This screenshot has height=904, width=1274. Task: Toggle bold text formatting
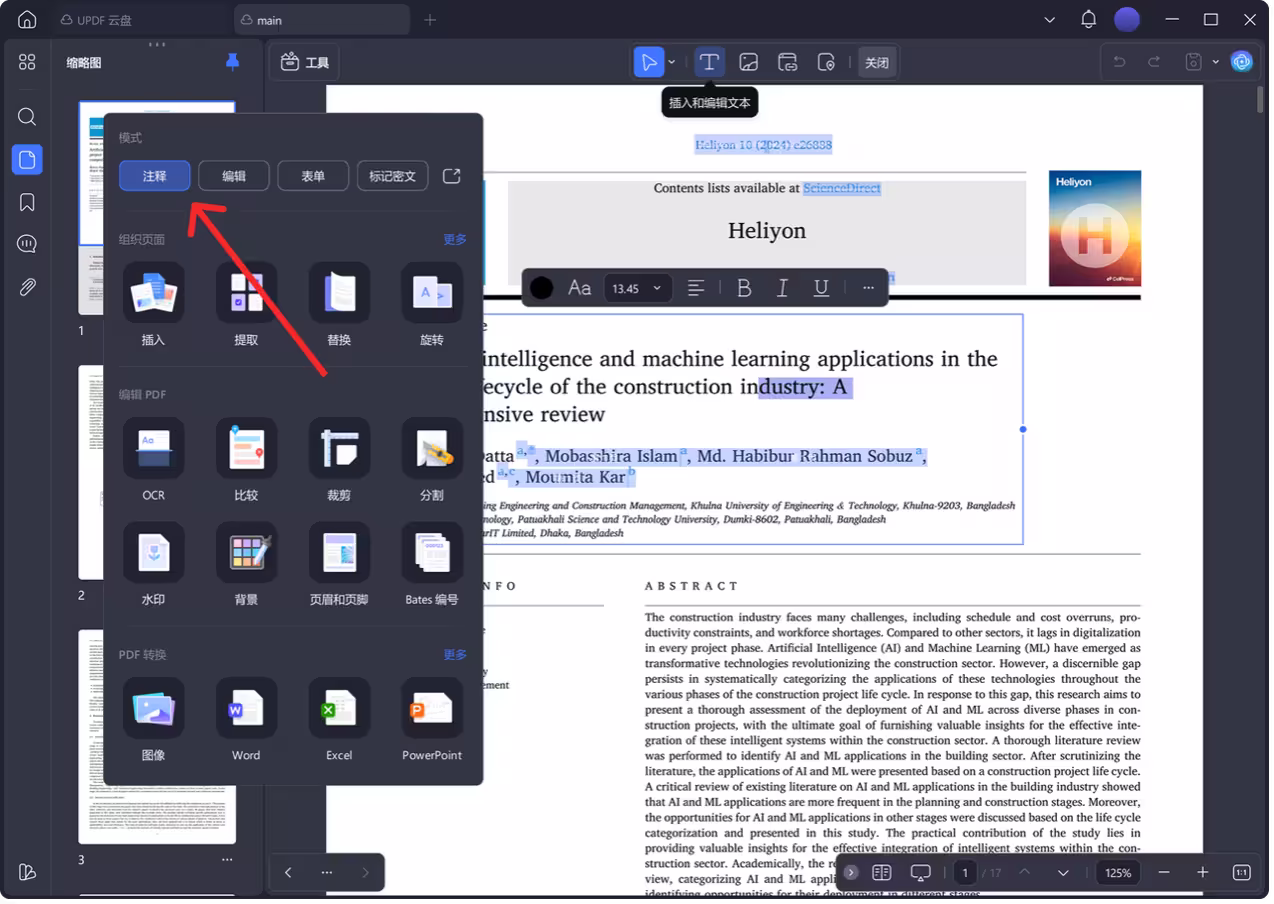coord(744,288)
